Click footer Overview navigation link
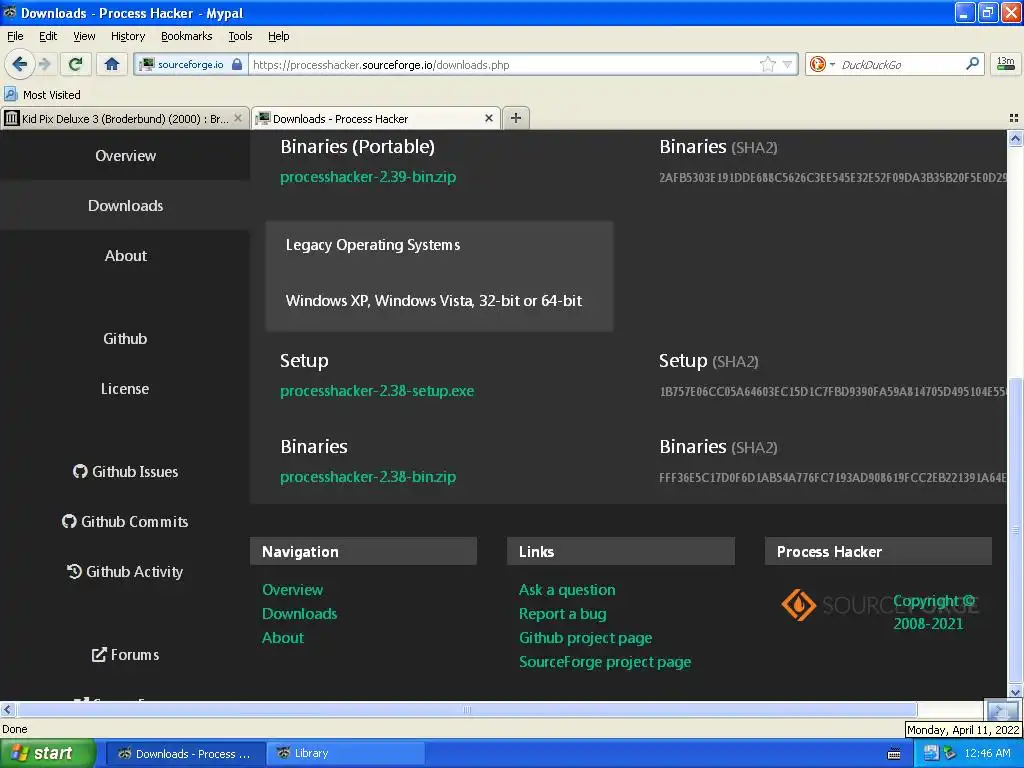This screenshot has height=768, width=1024. click(292, 590)
